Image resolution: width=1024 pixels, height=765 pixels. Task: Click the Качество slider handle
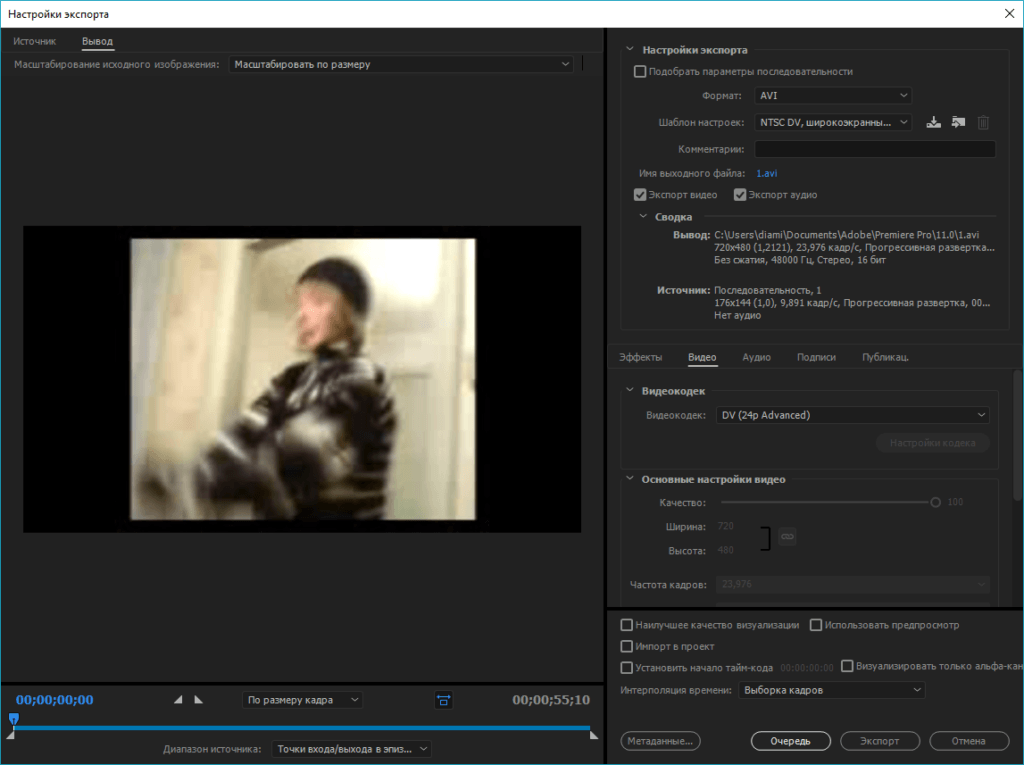point(935,502)
